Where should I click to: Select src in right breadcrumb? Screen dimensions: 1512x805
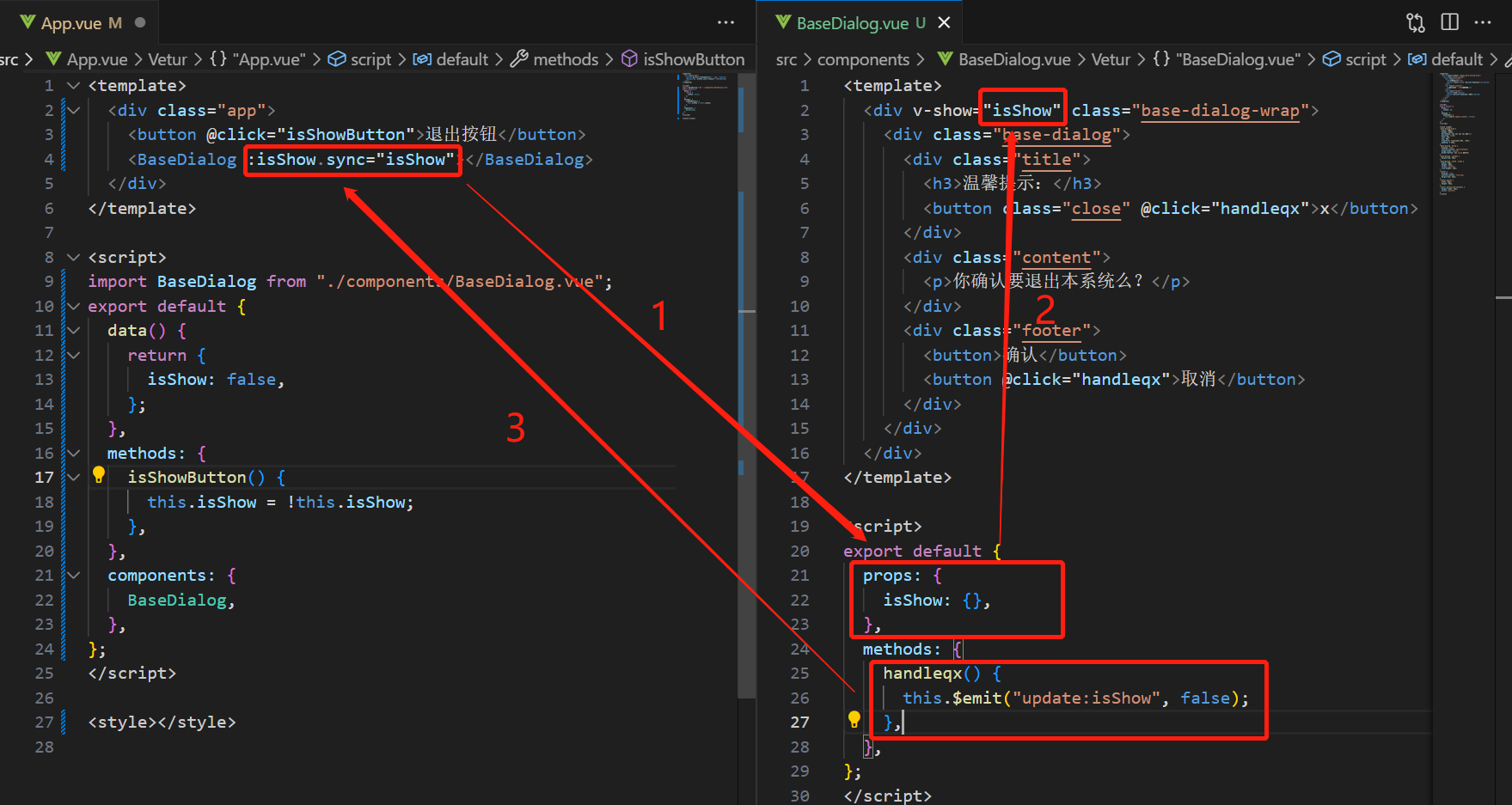click(x=786, y=59)
